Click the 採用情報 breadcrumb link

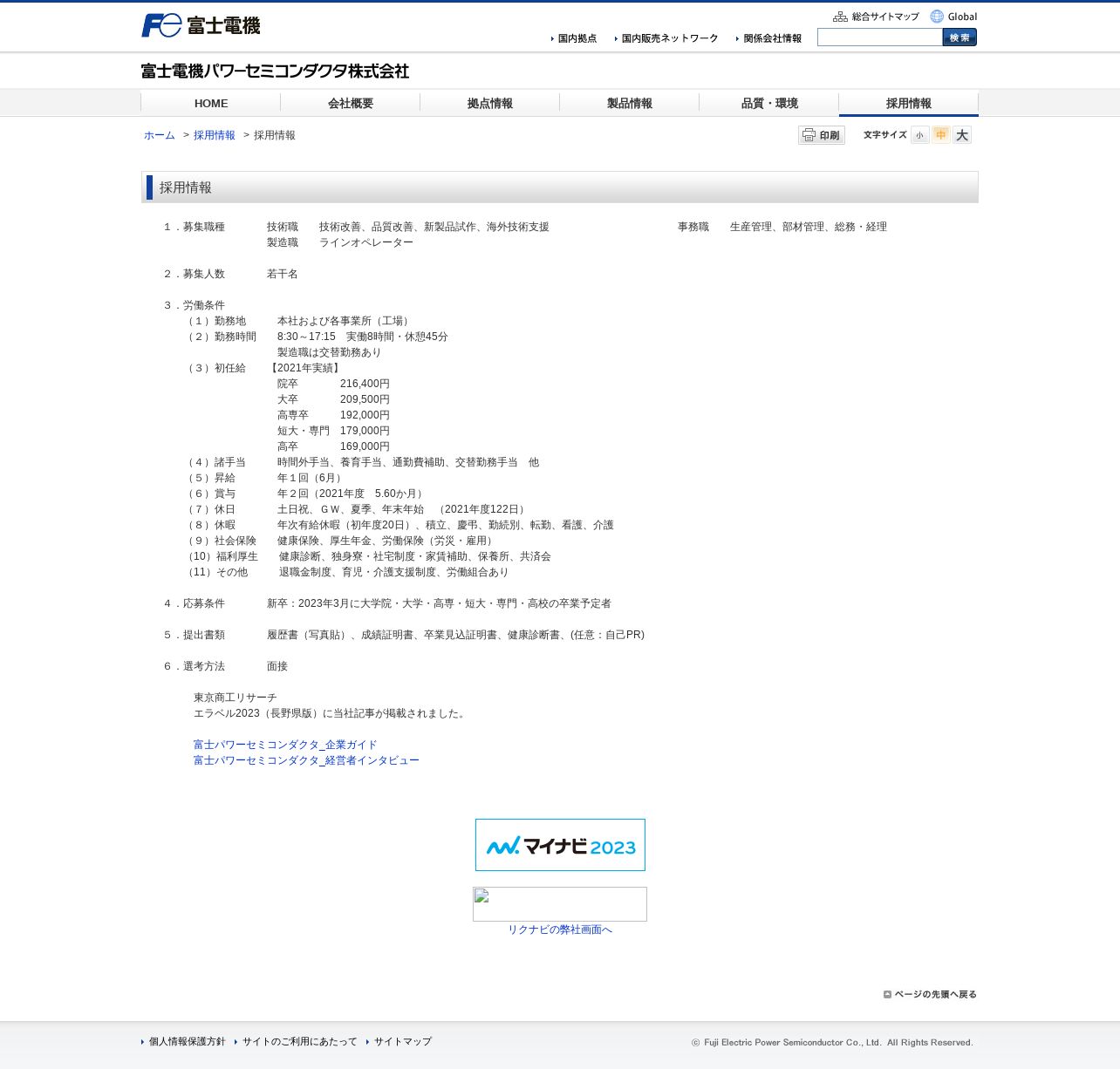215,135
